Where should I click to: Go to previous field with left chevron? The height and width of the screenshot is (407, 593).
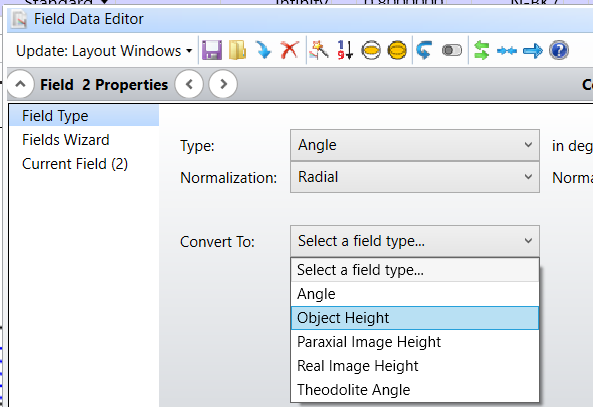(x=189, y=84)
